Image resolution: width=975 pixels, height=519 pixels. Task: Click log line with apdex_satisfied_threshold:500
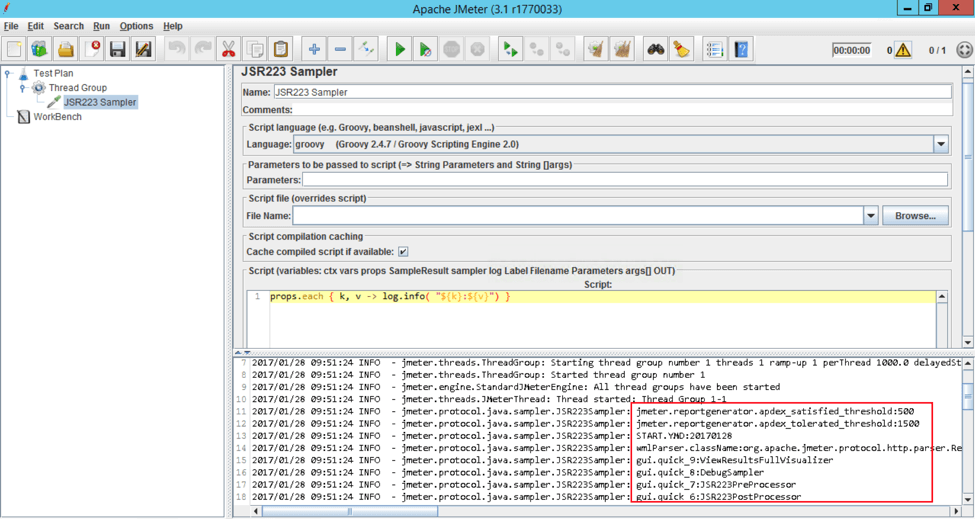pyautogui.click(x=775, y=411)
